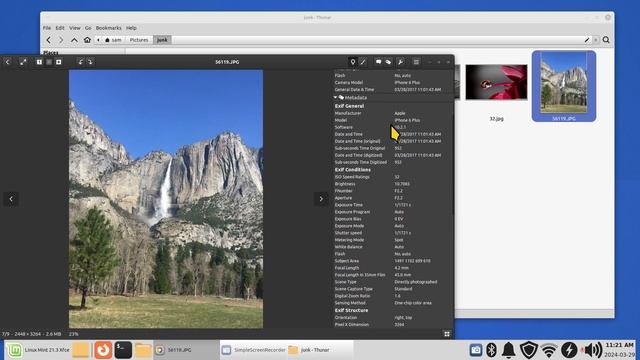Open Thunar Bookmarks menu
This screenshot has height=360, width=640.
pyautogui.click(x=109, y=28)
